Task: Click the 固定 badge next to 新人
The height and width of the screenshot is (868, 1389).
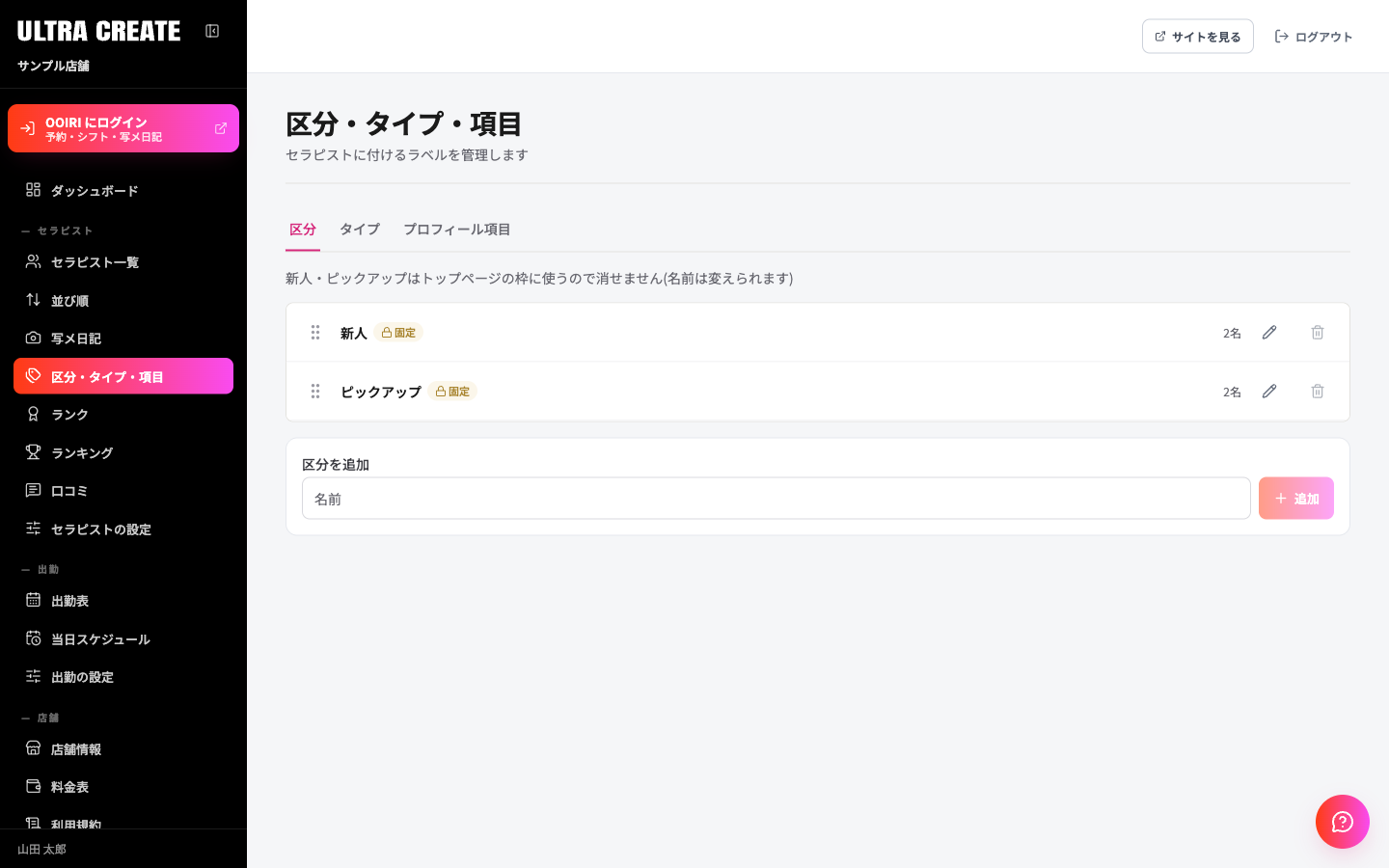Action: 398,333
